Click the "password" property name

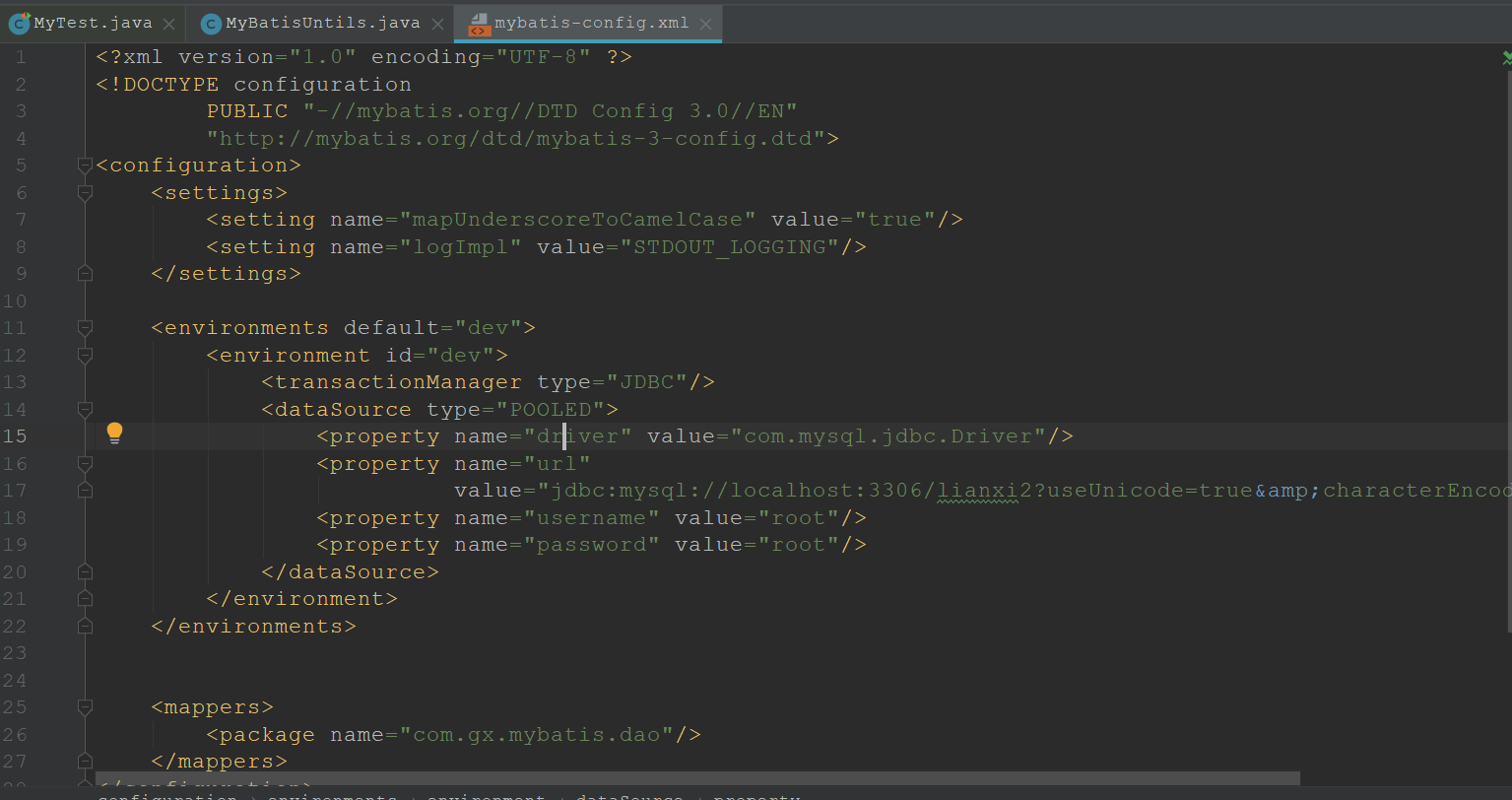coord(591,544)
